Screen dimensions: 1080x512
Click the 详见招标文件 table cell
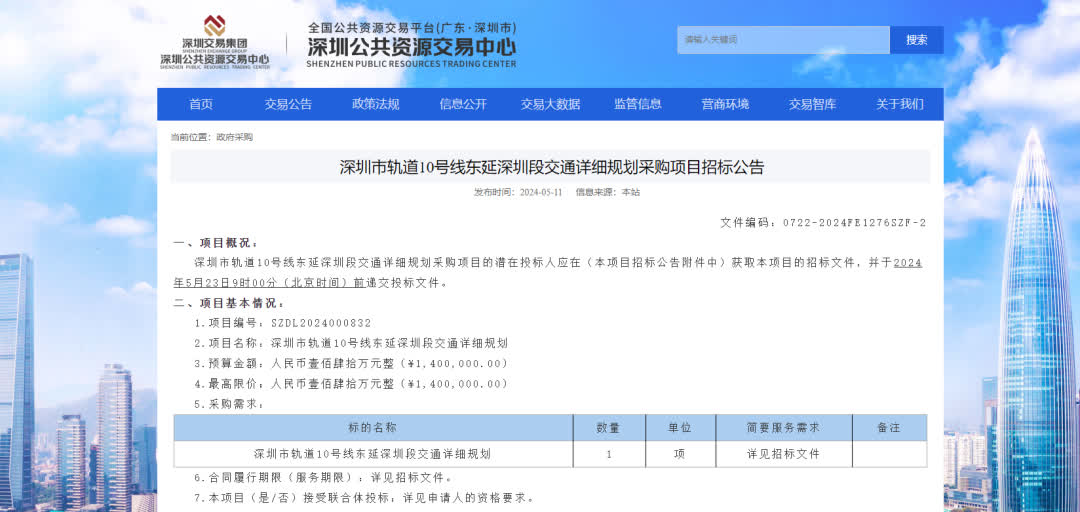[783, 454]
